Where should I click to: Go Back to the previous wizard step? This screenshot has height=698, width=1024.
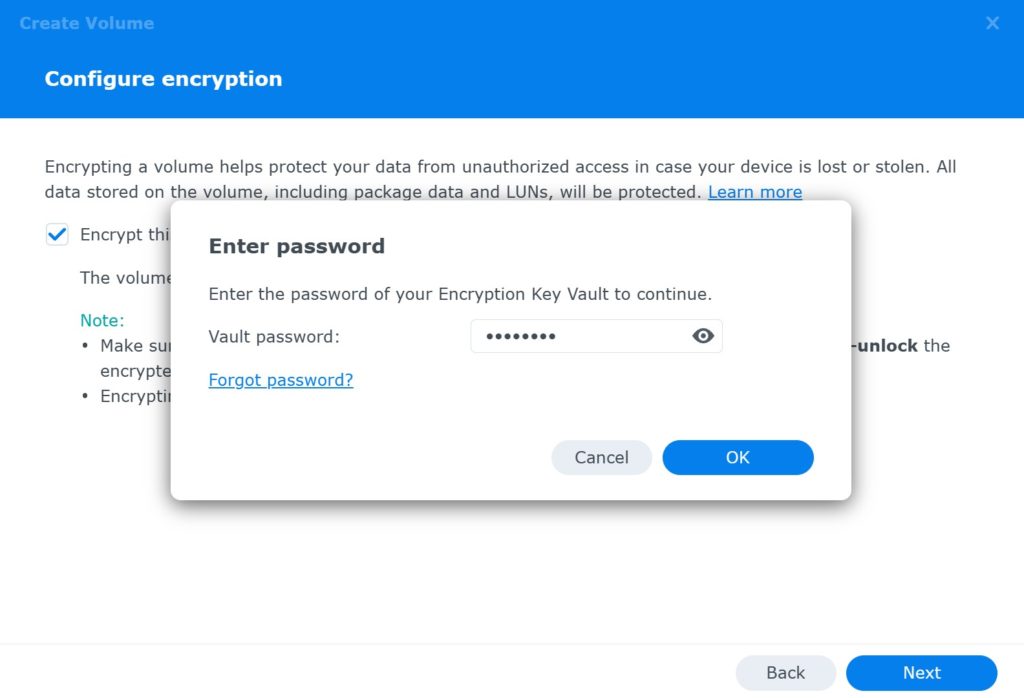(x=785, y=673)
